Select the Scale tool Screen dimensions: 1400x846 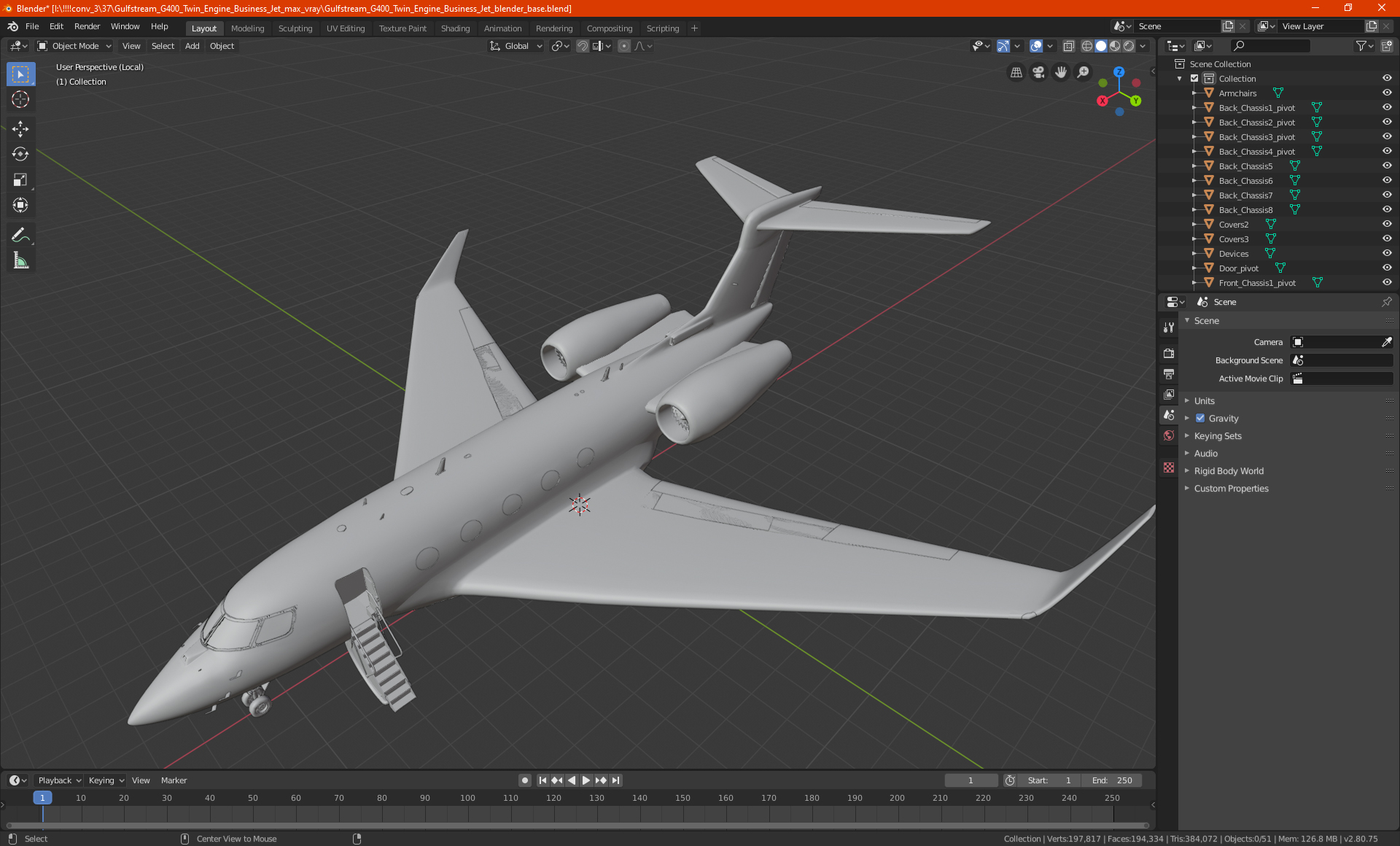coord(20,180)
